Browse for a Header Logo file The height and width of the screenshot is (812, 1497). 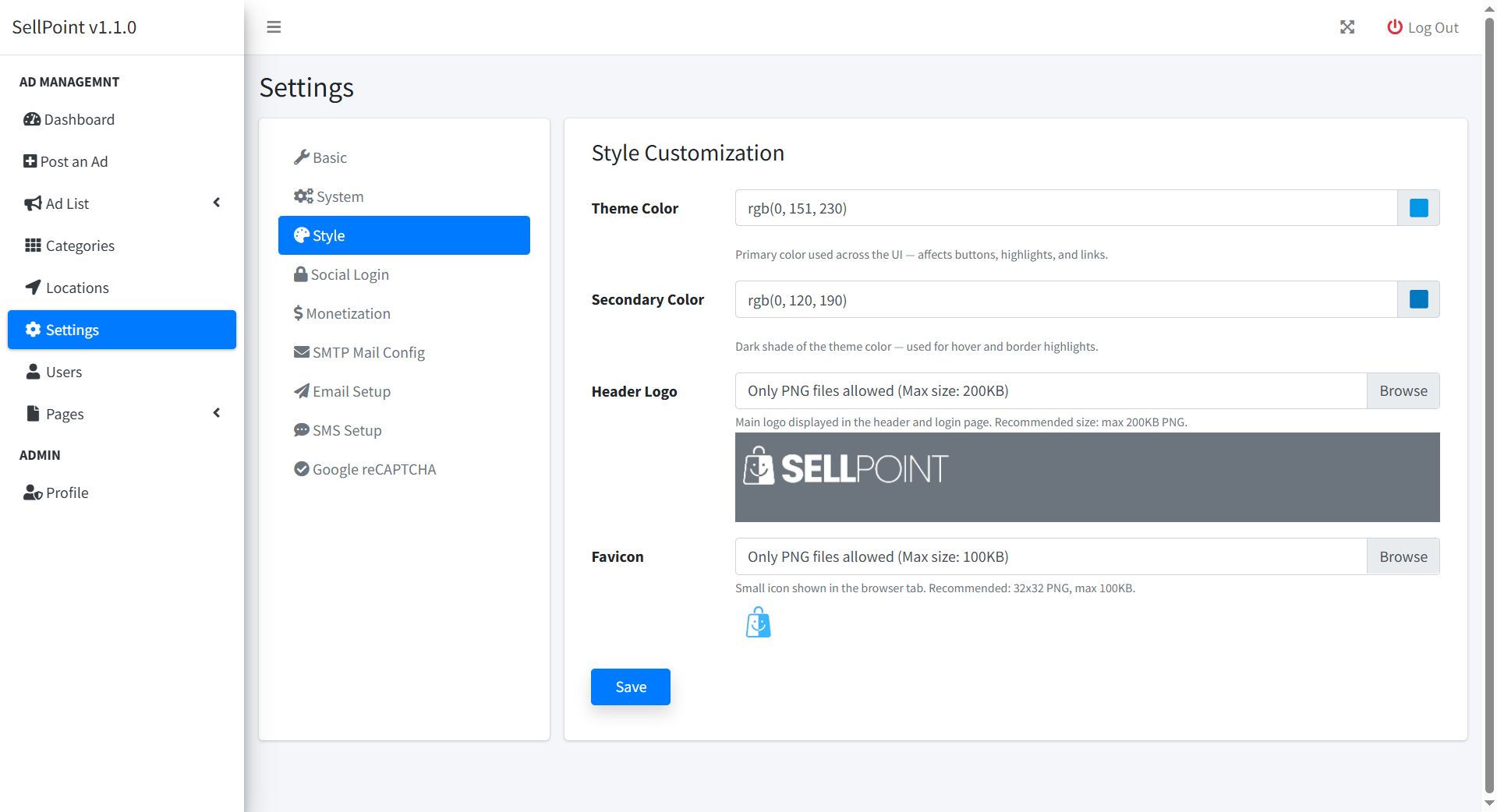(1403, 391)
